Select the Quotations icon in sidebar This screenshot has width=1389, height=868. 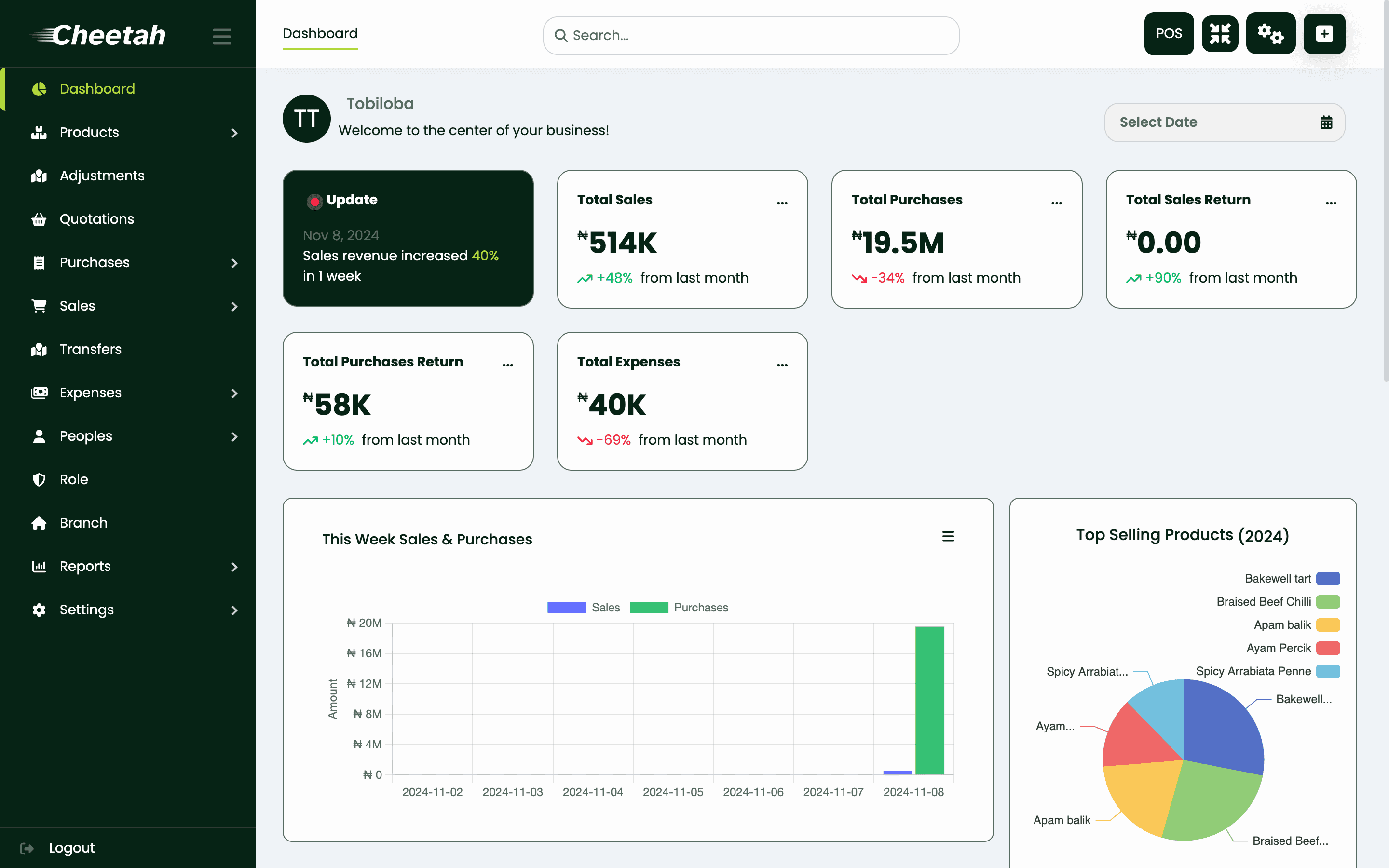point(39,219)
